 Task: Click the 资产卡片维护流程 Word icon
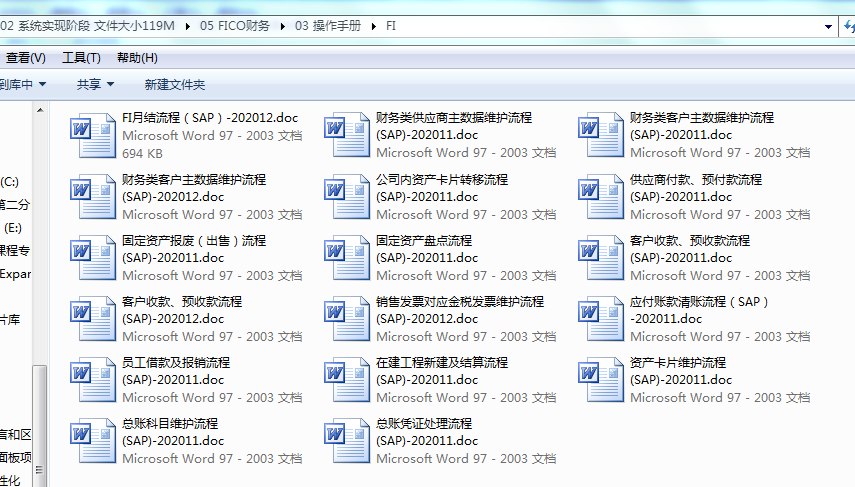tap(601, 380)
